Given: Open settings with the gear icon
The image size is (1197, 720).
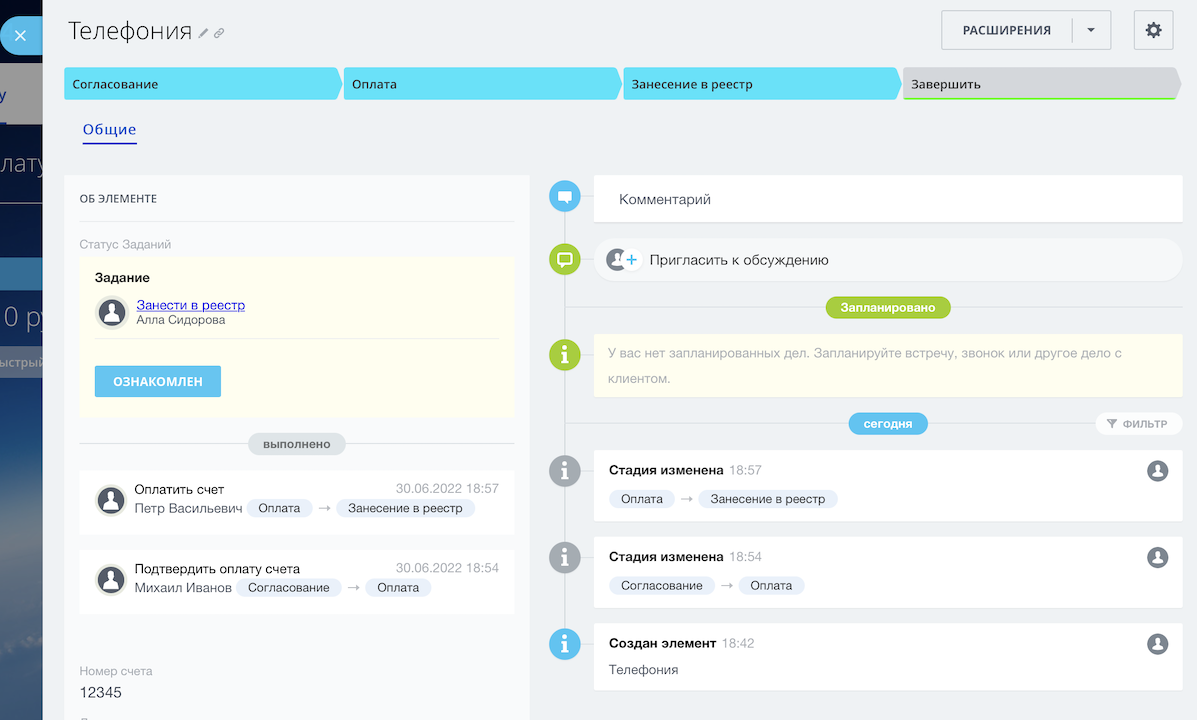Looking at the screenshot, I should (x=1153, y=30).
